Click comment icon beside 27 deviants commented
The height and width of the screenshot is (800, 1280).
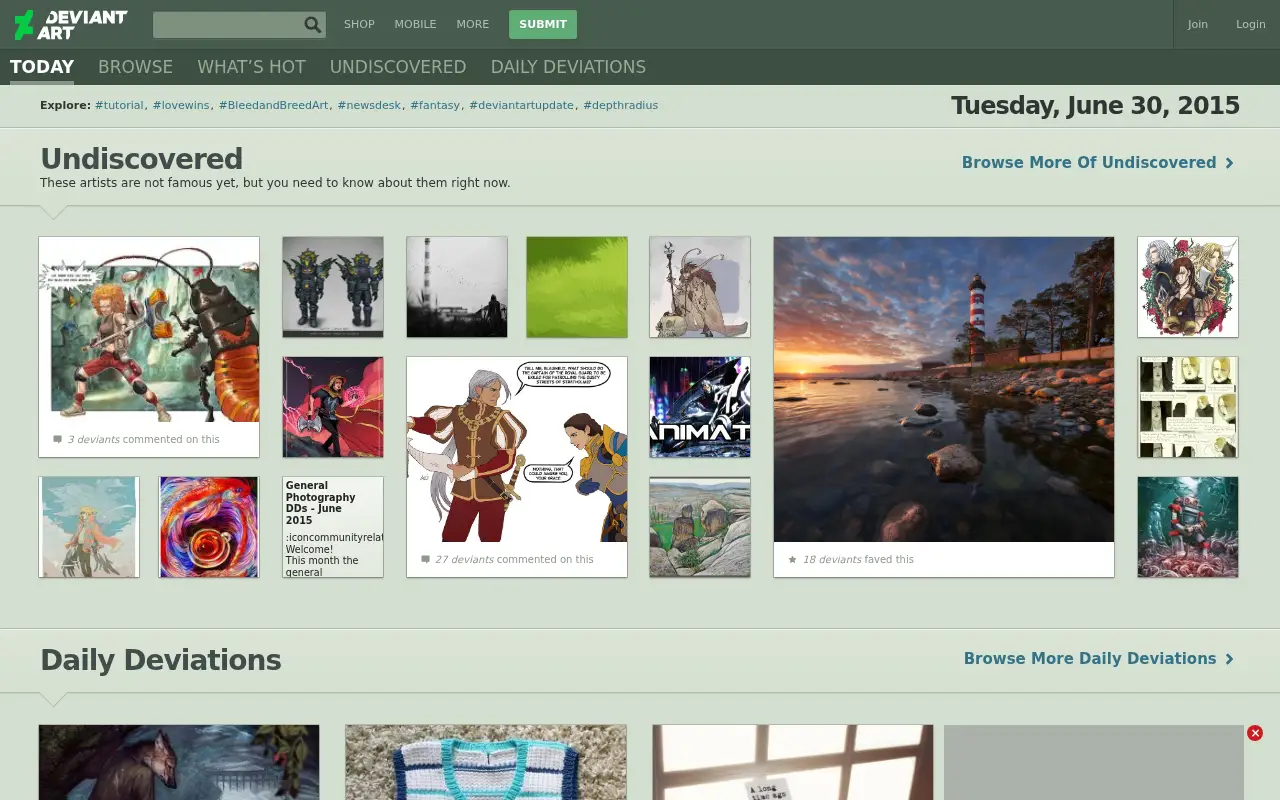point(425,560)
